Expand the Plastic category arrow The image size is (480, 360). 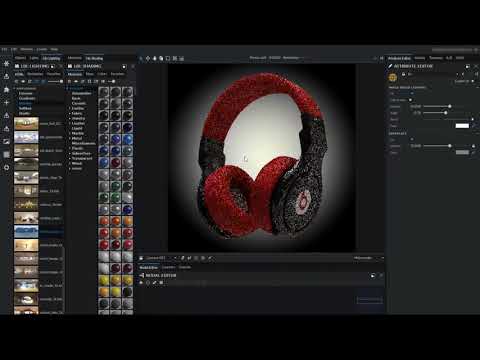[x=70, y=148]
